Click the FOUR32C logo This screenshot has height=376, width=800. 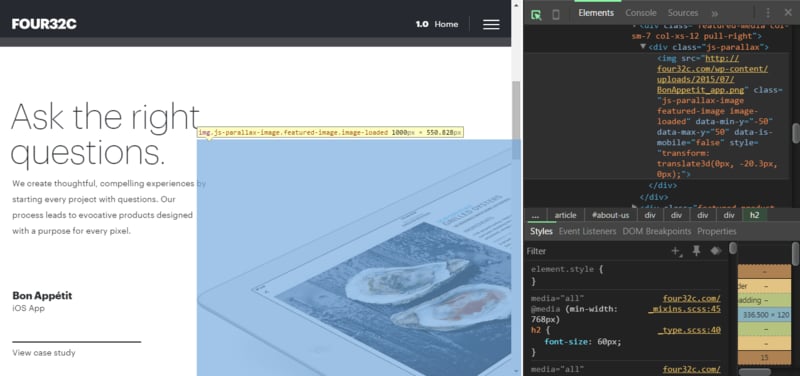(x=44, y=24)
